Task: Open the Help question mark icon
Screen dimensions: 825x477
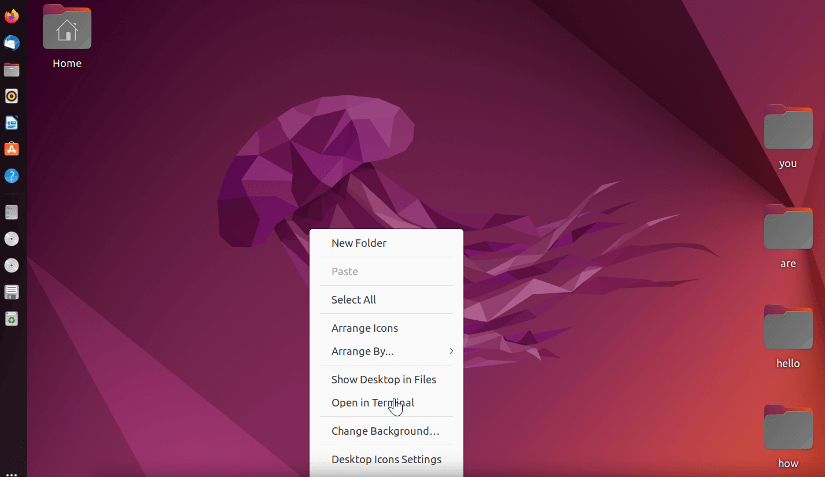Action: click(12, 176)
